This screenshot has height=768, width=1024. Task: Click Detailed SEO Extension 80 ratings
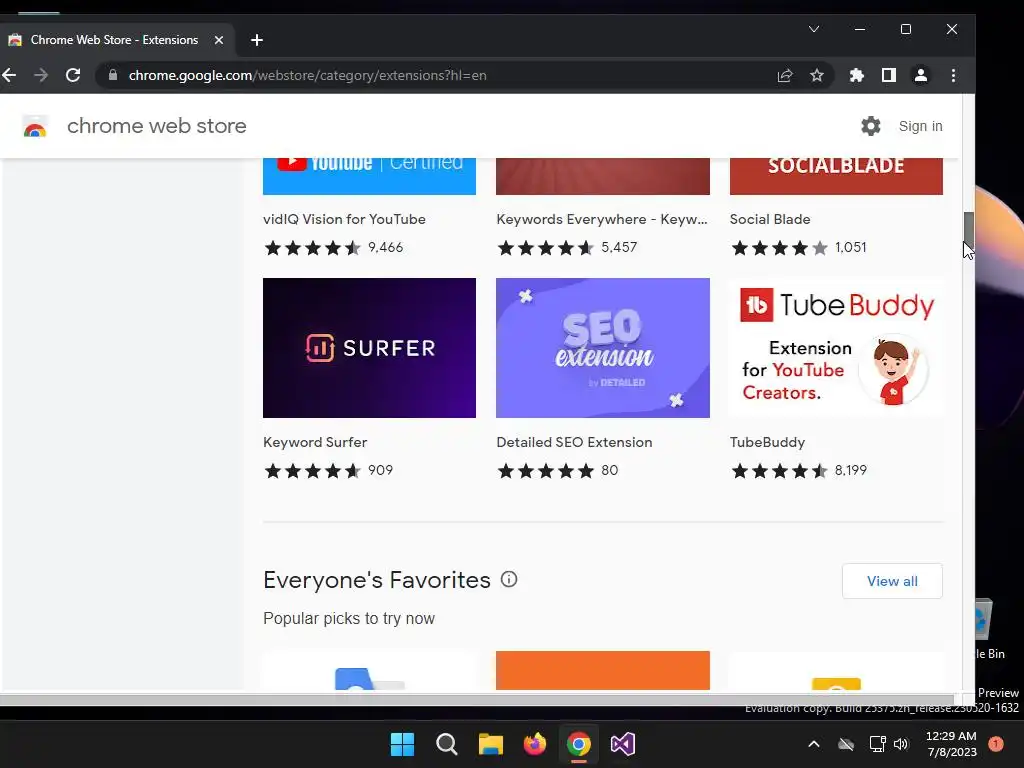tap(609, 470)
